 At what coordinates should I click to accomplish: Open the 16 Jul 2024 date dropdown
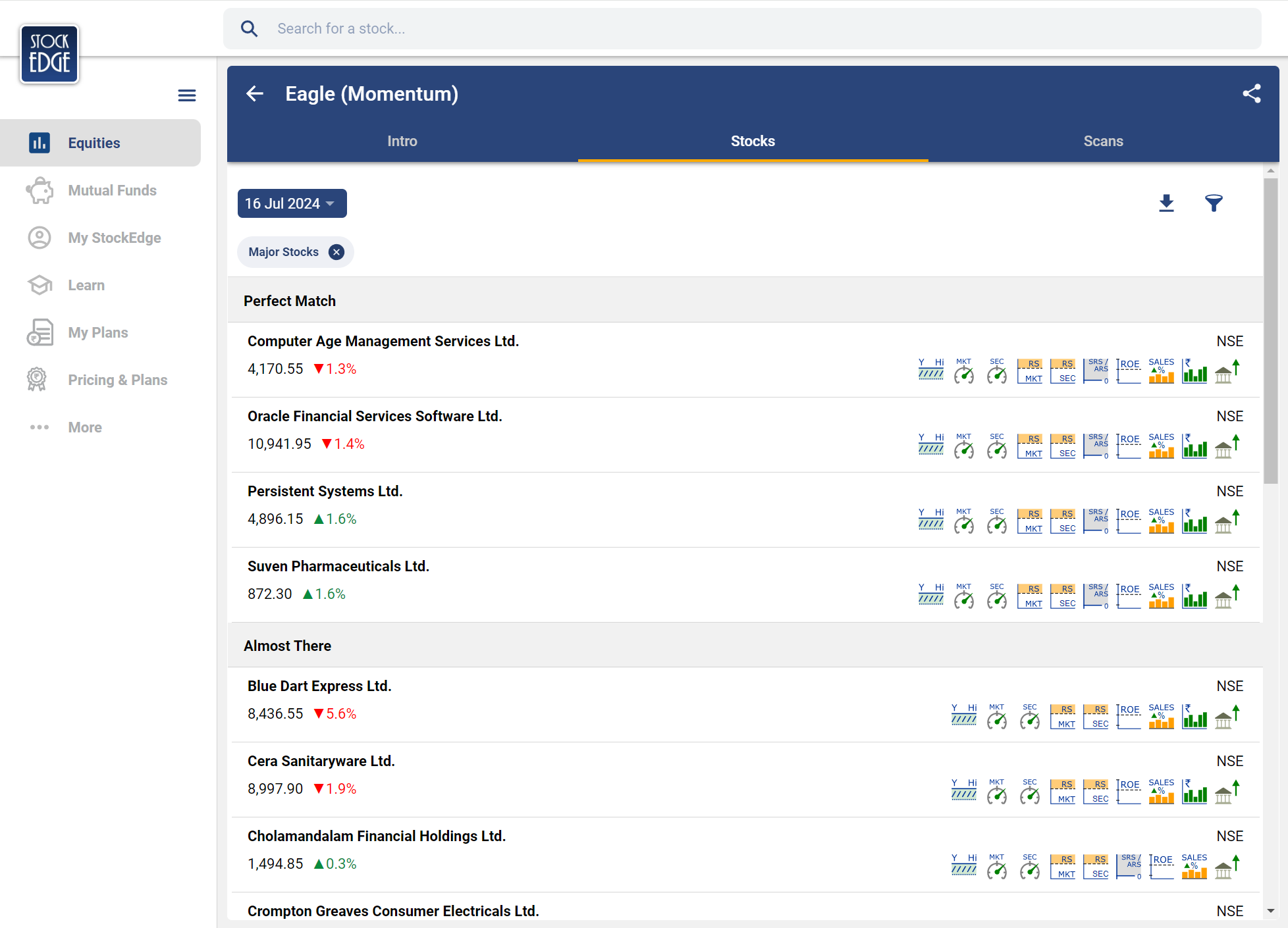point(292,203)
